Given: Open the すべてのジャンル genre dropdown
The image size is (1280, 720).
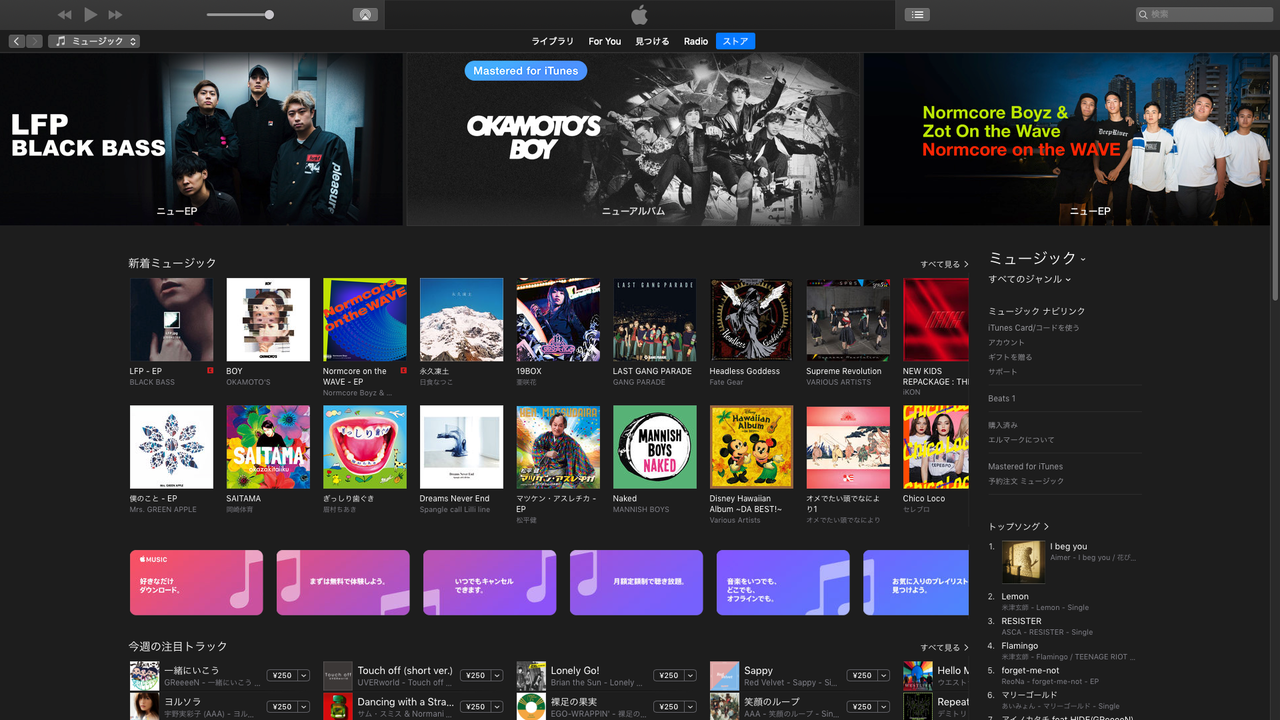Looking at the screenshot, I should click(1030, 279).
